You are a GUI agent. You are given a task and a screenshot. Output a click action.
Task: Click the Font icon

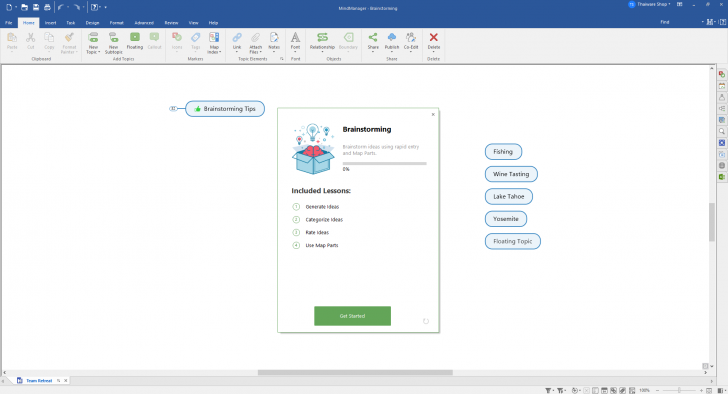[x=295, y=37]
